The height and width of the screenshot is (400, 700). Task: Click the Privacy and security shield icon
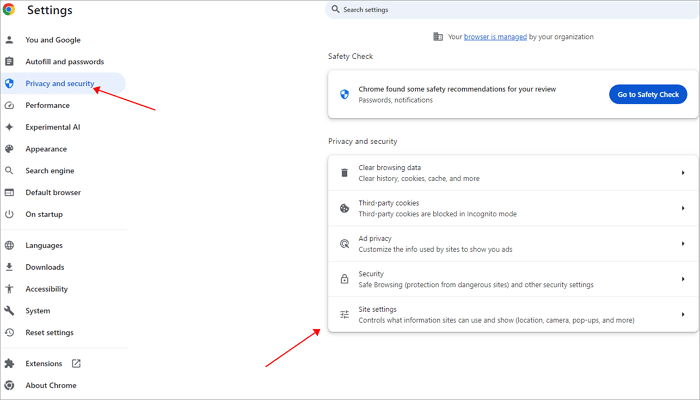pyautogui.click(x=9, y=83)
